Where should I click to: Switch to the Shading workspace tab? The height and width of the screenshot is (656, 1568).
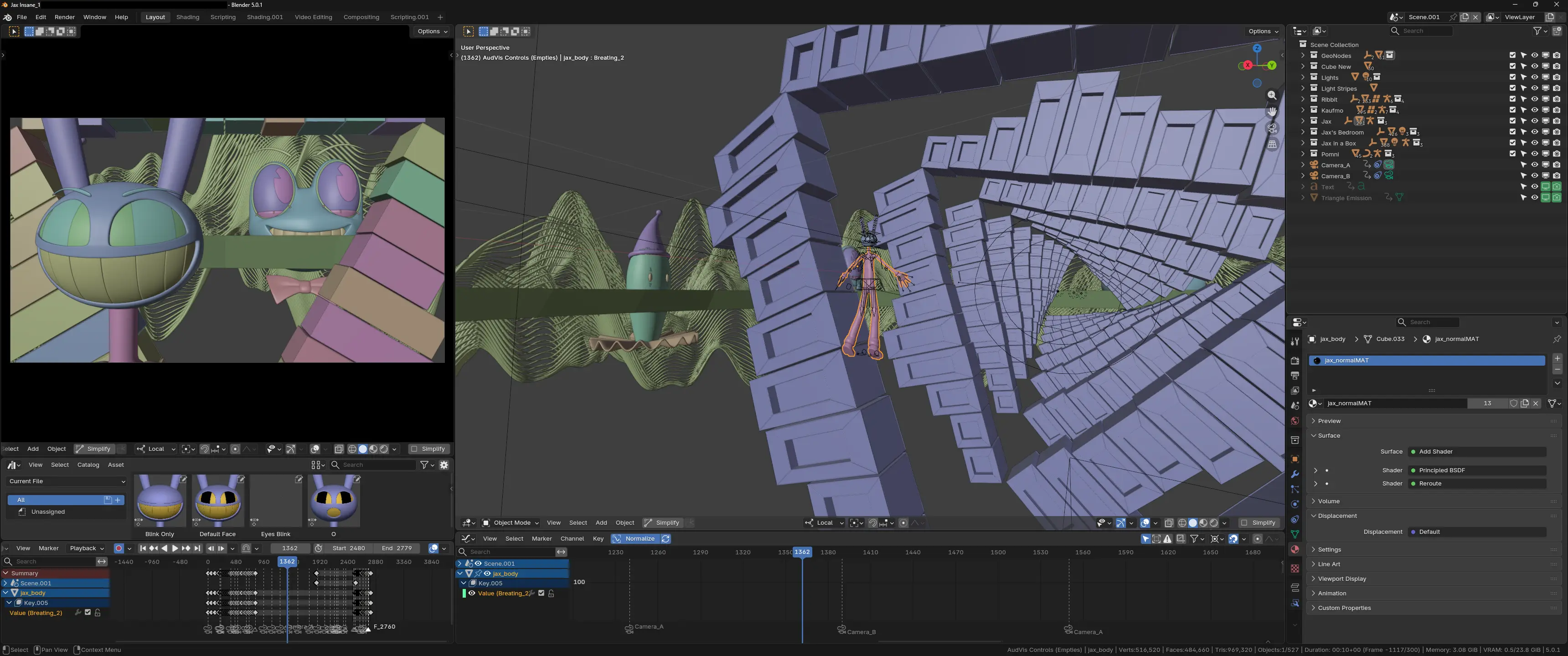click(x=187, y=17)
